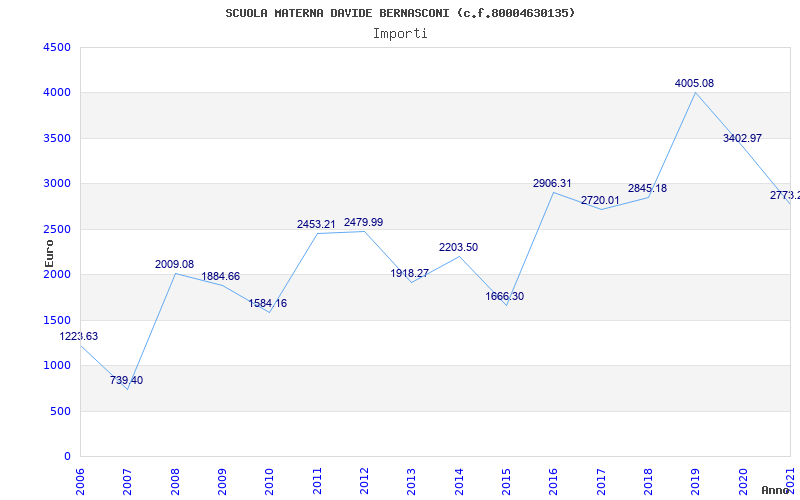Click the 2012 x-axis year label
Screen dimensions: 800x500
coord(364,482)
